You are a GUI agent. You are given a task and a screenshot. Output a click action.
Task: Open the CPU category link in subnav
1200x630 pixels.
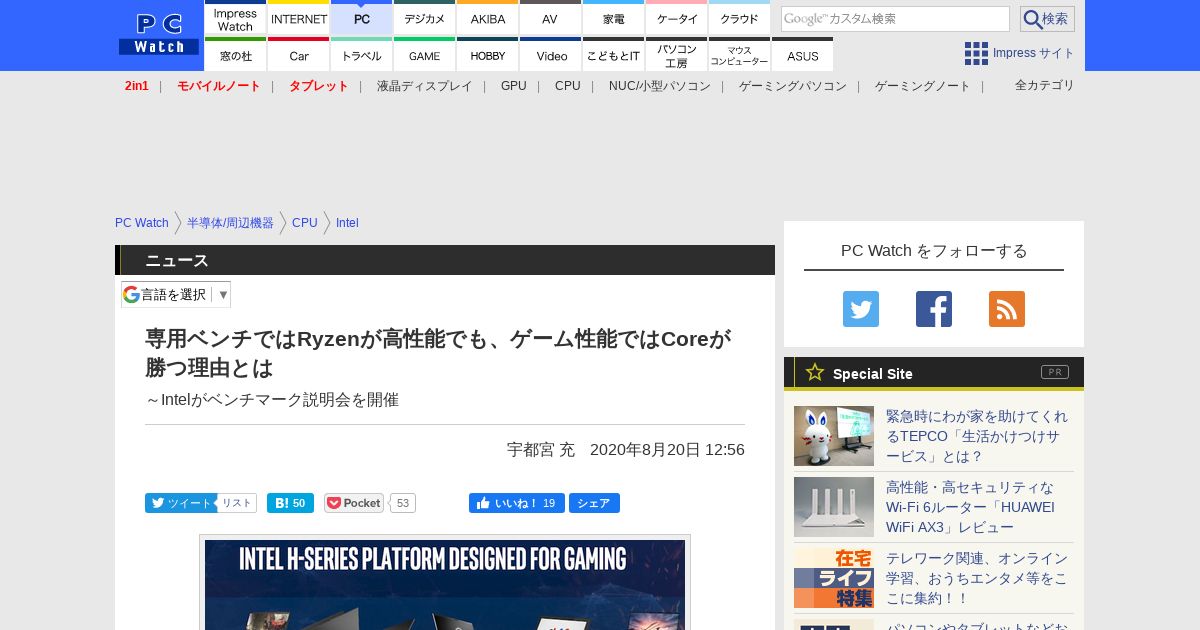click(568, 86)
